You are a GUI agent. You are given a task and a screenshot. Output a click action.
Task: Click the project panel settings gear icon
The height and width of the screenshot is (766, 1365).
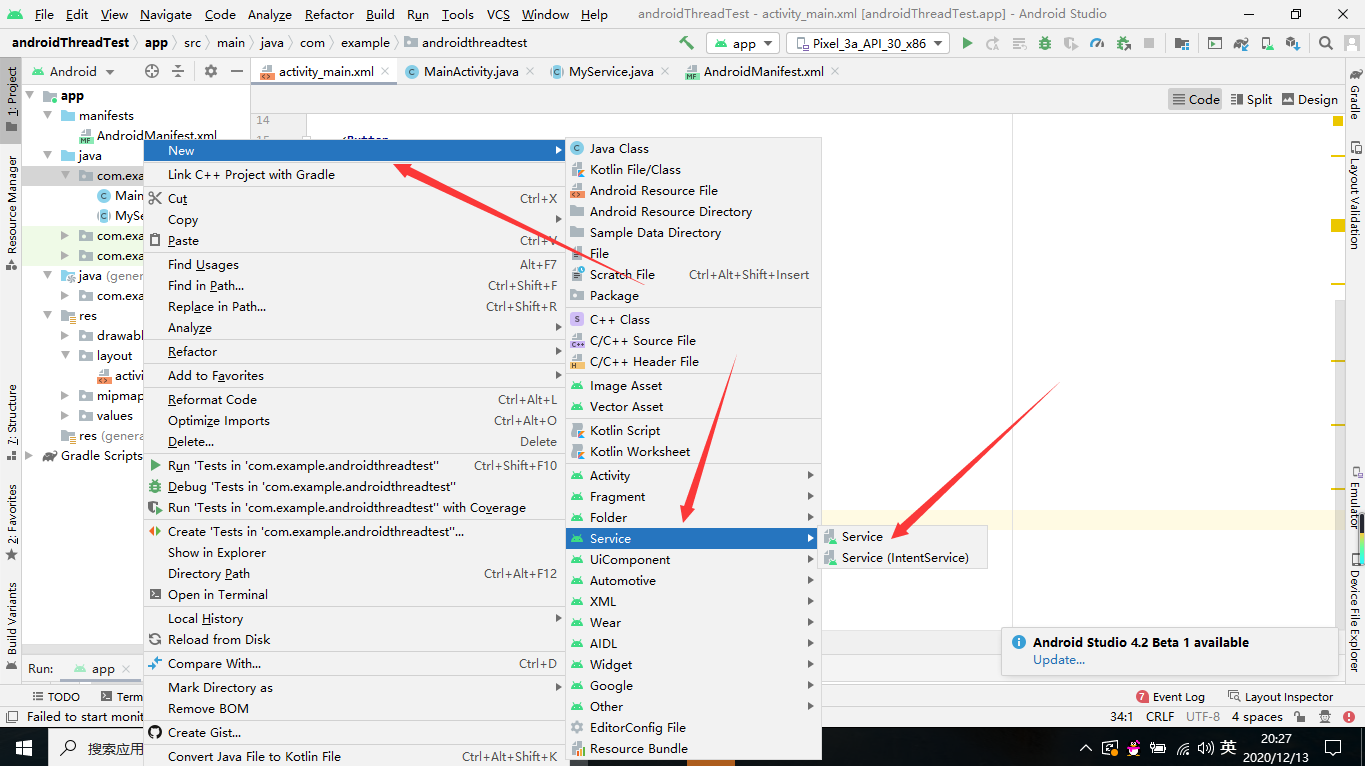(x=211, y=71)
